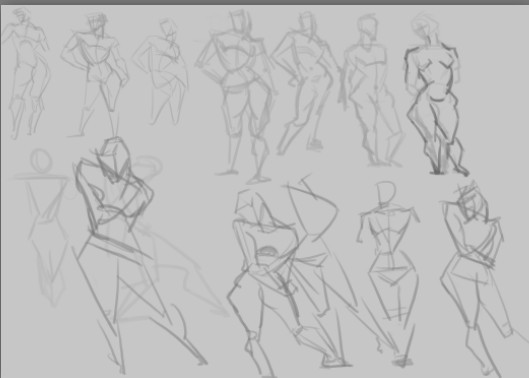Viewport: 529px width, 378px height.
Task: Click the dark gray bar above the canvas
Action: click(264, 2)
